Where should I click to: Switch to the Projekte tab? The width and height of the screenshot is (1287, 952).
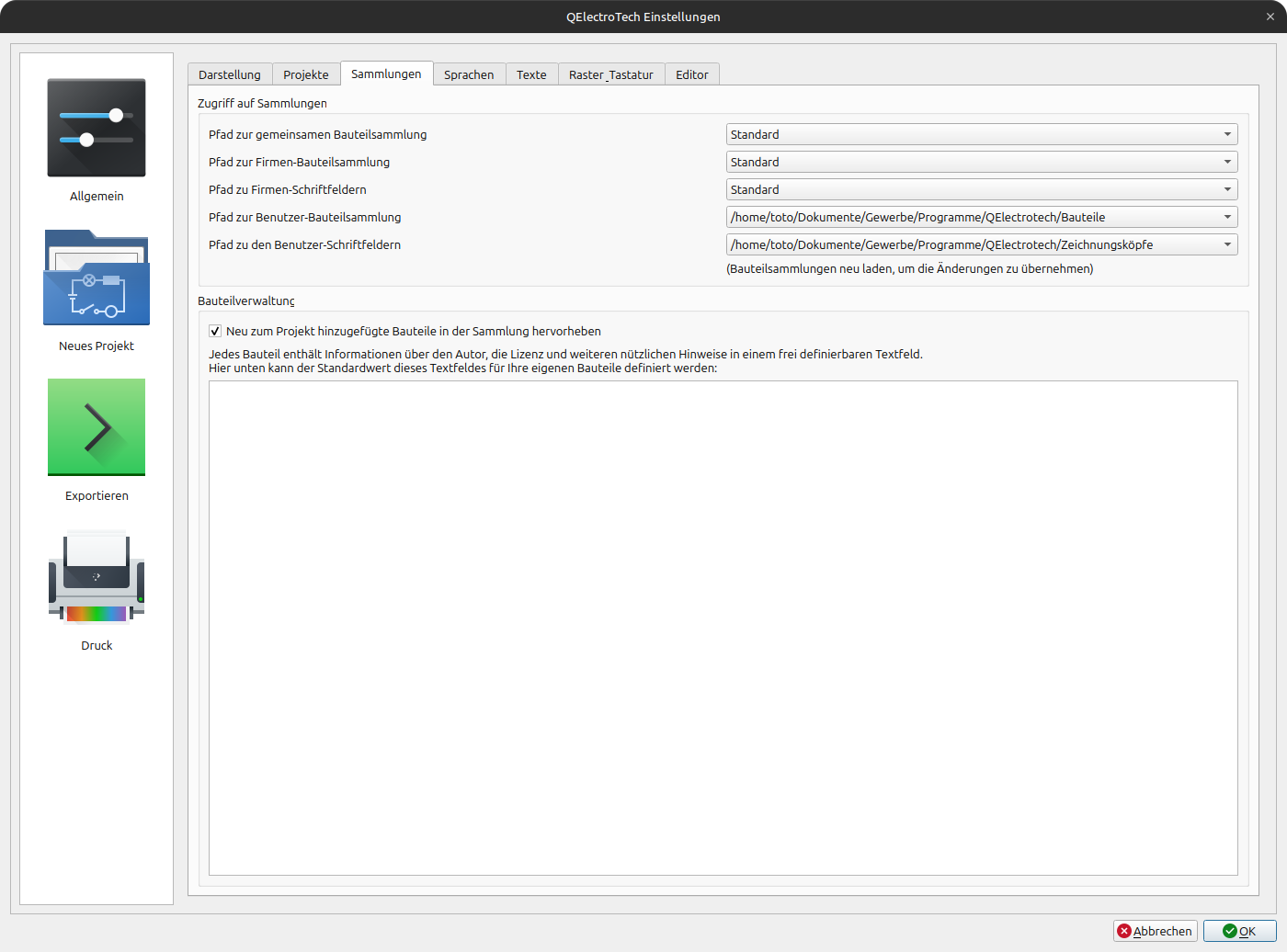click(x=306, y=75)
